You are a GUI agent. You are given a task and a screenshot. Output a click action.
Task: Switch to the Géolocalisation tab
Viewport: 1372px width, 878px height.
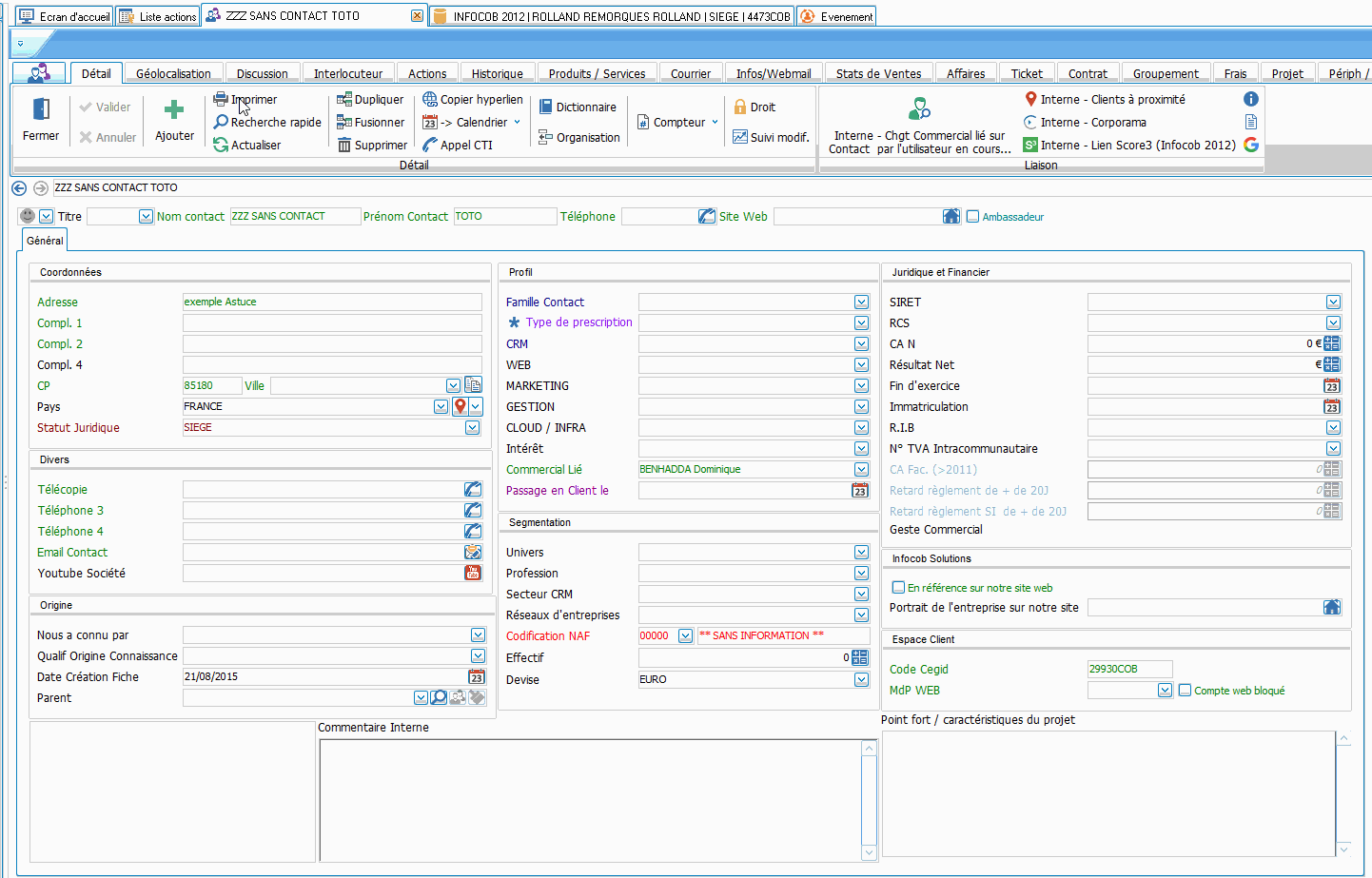pos(173,73)
